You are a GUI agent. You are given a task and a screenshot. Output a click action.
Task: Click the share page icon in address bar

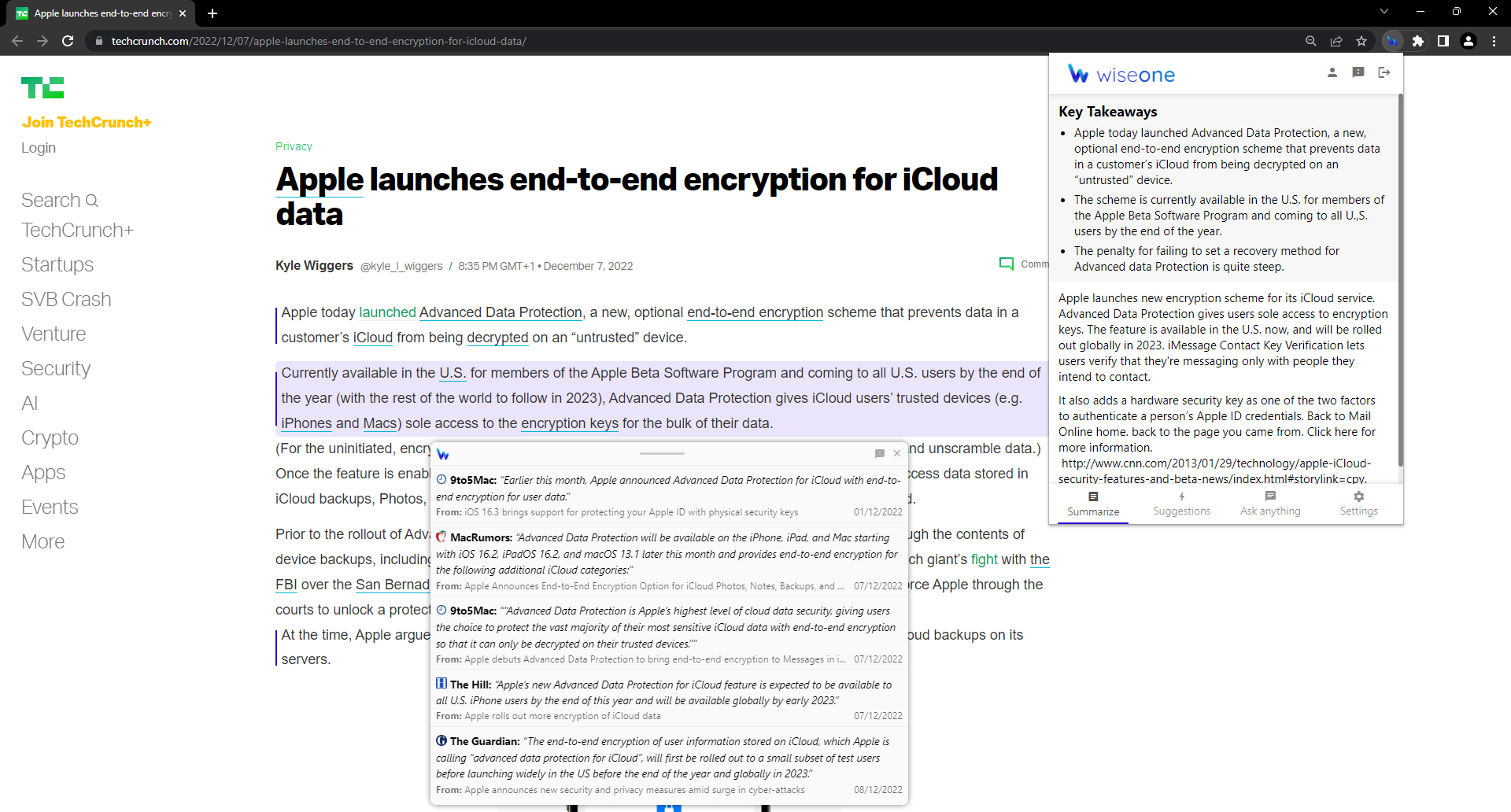point(1336,41)
